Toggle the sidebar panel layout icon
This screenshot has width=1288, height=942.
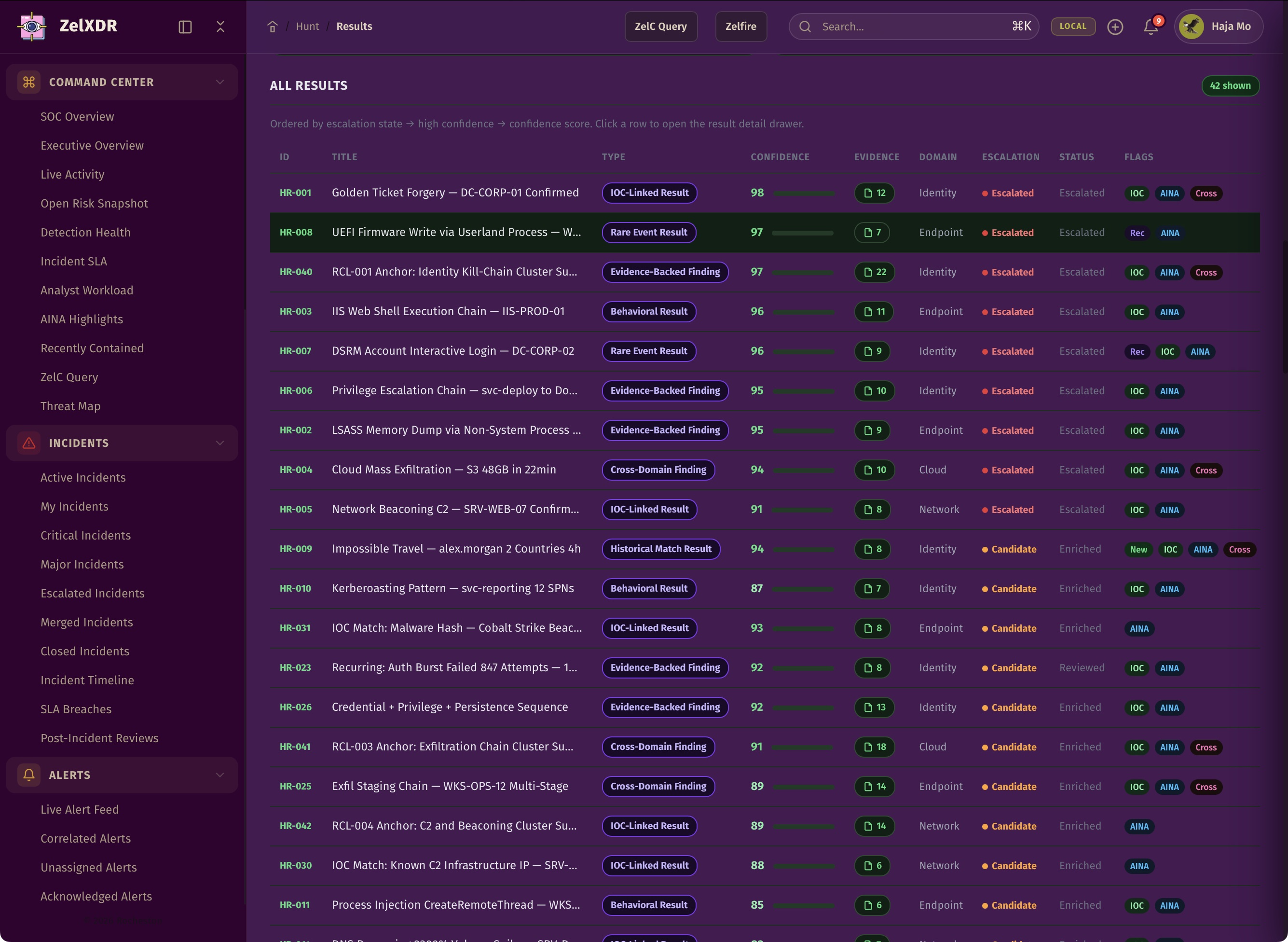tap(185, 27)
